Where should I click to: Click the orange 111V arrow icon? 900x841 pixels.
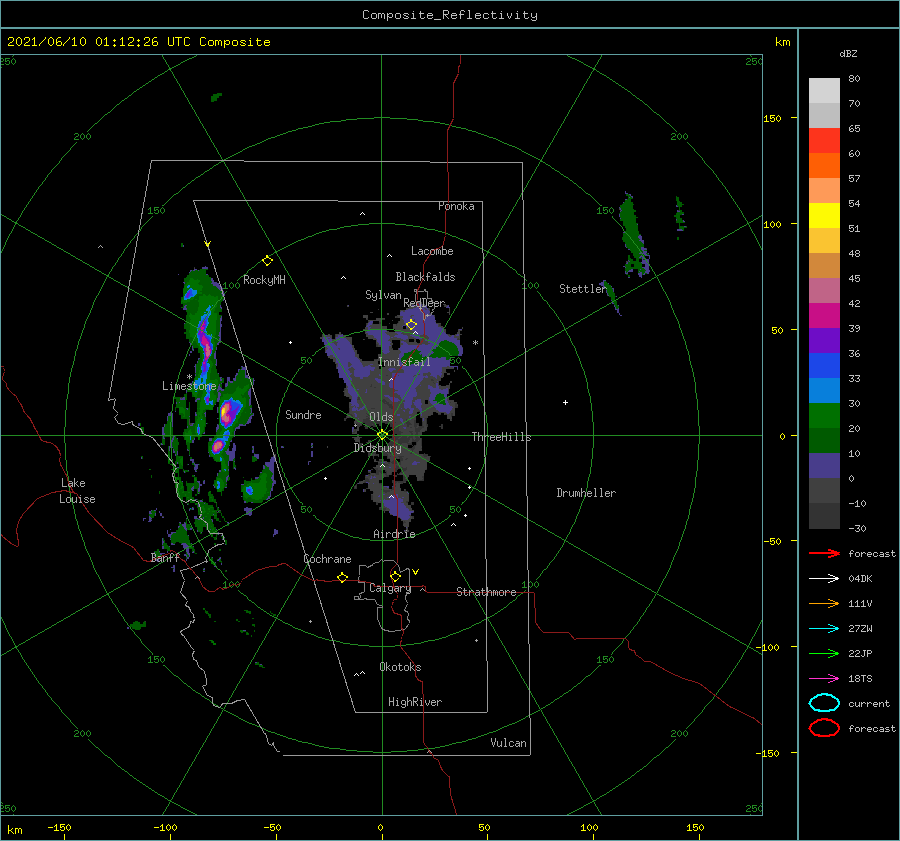(x=824, y=603)
